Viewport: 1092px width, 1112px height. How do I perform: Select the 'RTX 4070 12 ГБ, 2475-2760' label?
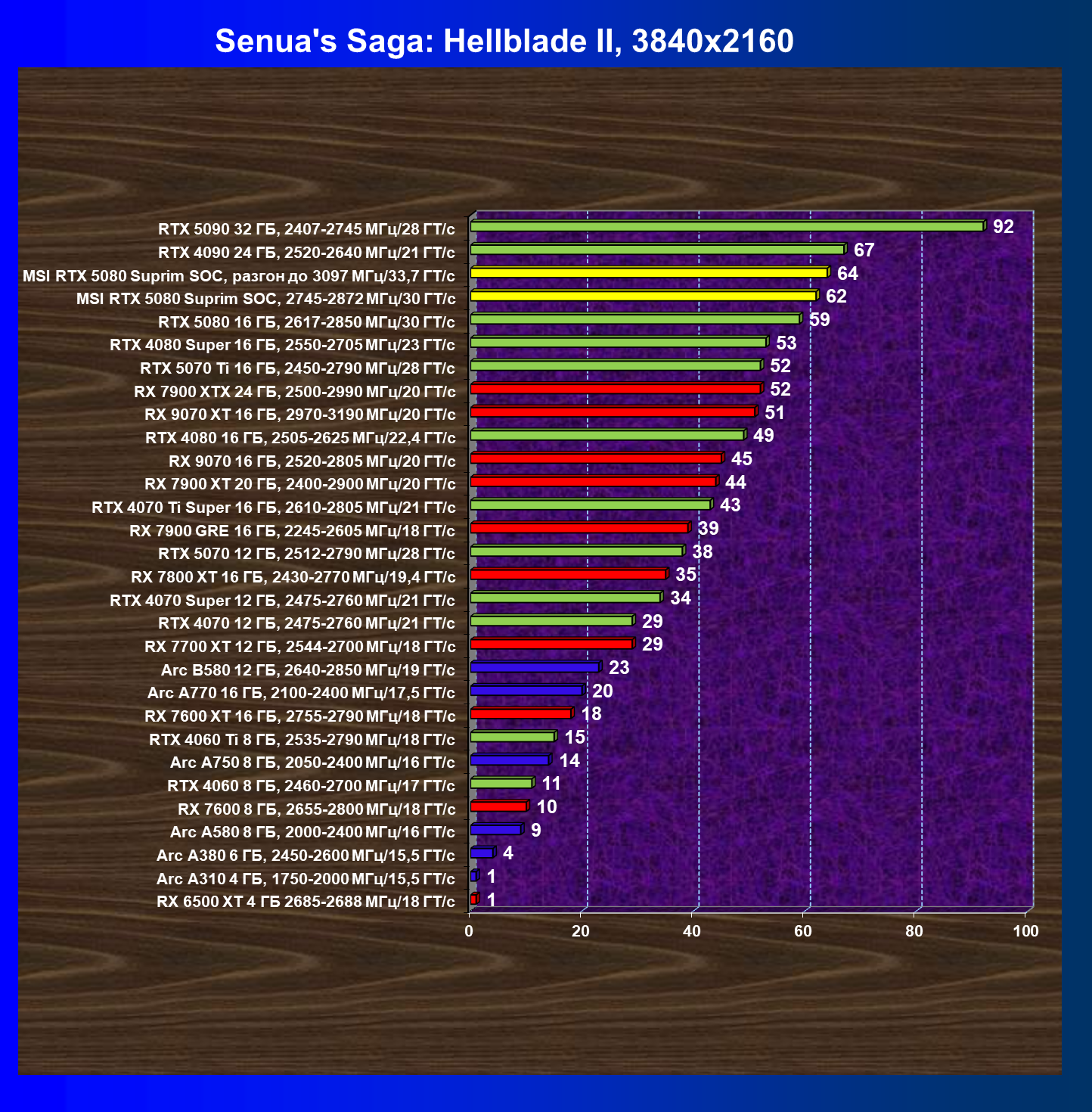click(306, 623)
